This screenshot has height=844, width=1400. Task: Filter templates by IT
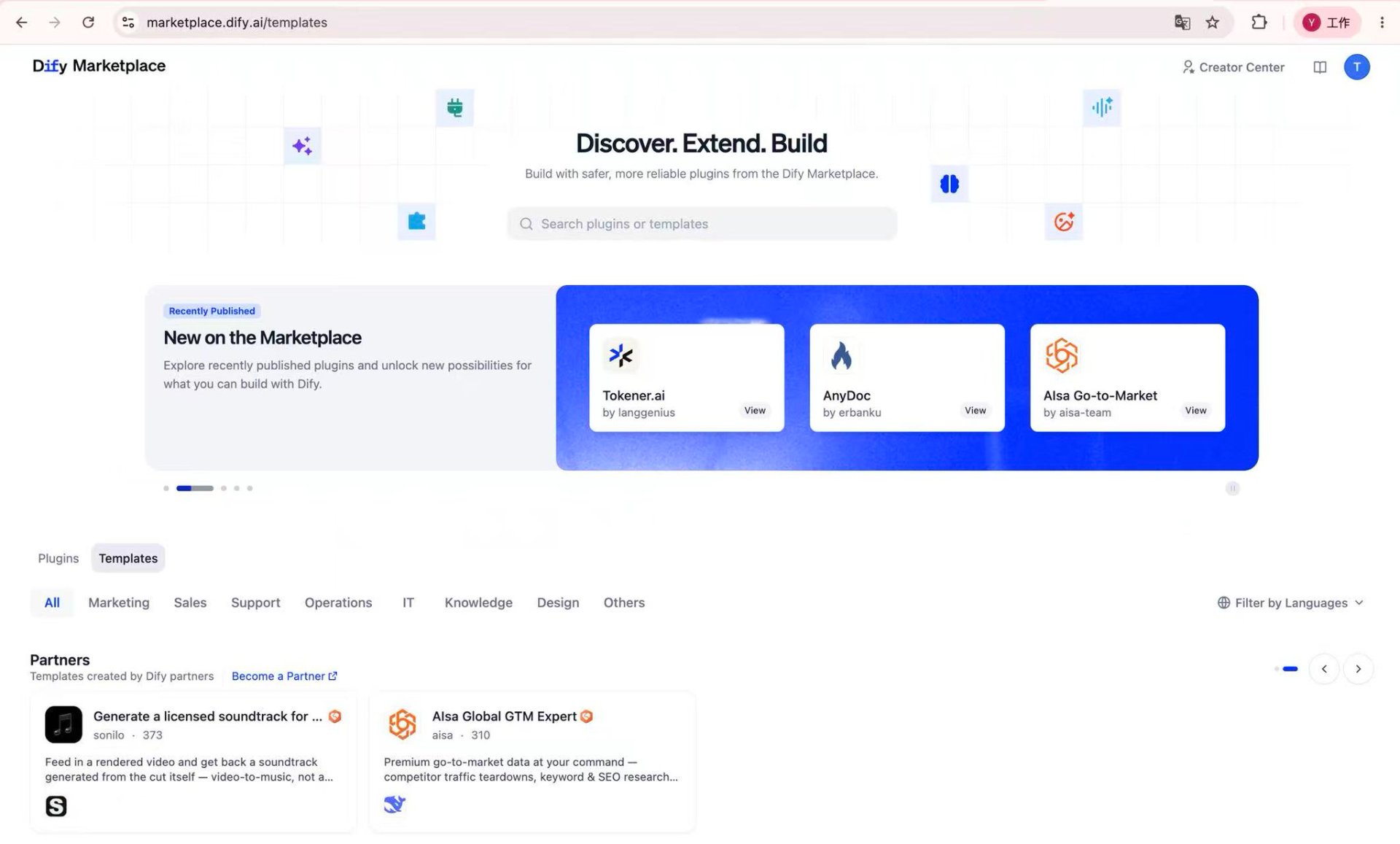pyautogui.click(x=408, y=603)
